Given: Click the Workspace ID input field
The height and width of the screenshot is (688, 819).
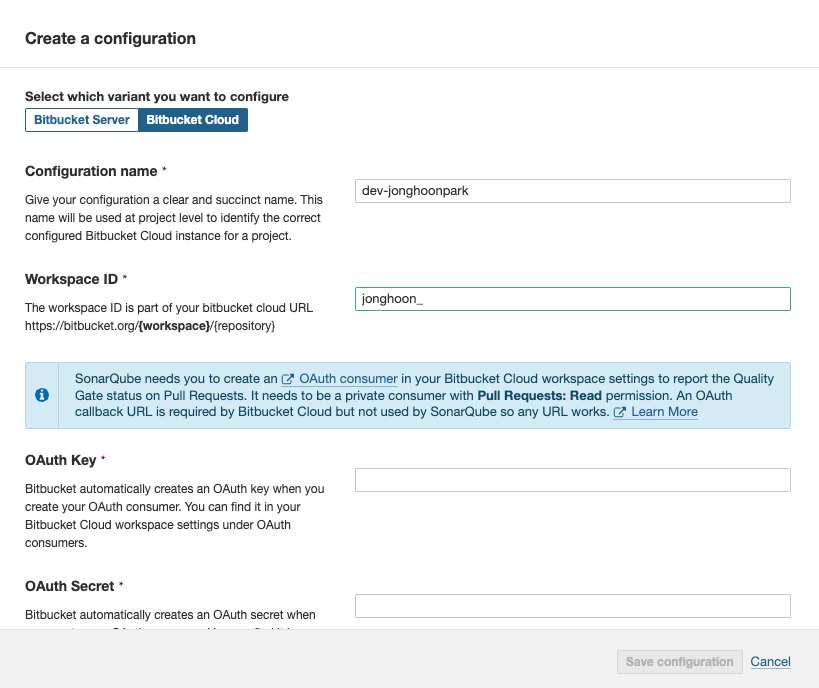Looking at the screenshot, I should [572, 299].
